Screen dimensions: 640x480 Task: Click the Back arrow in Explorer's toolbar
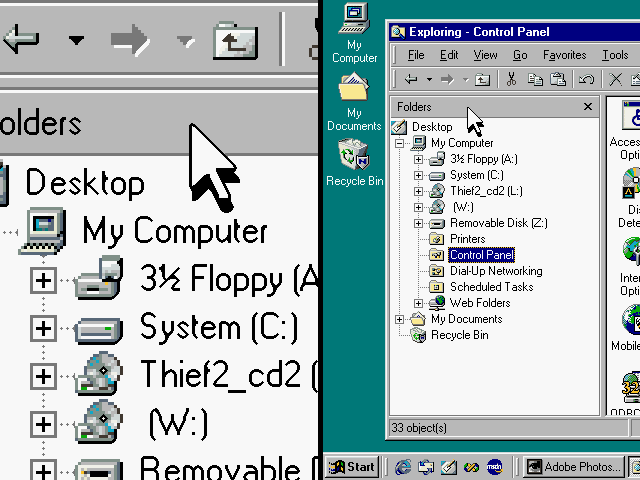[x=411, y=79]
